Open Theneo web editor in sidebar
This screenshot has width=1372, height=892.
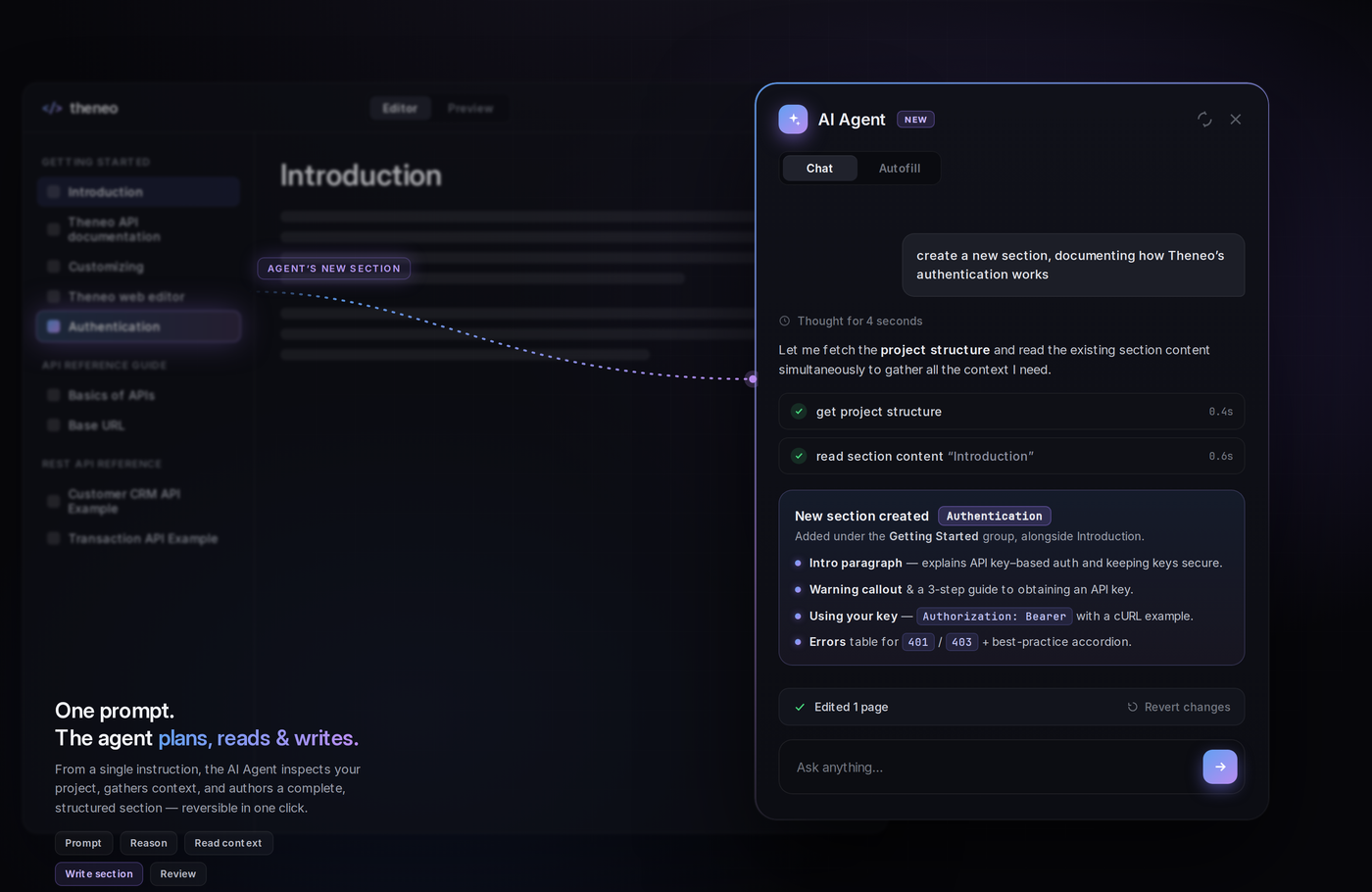[138, 297]
